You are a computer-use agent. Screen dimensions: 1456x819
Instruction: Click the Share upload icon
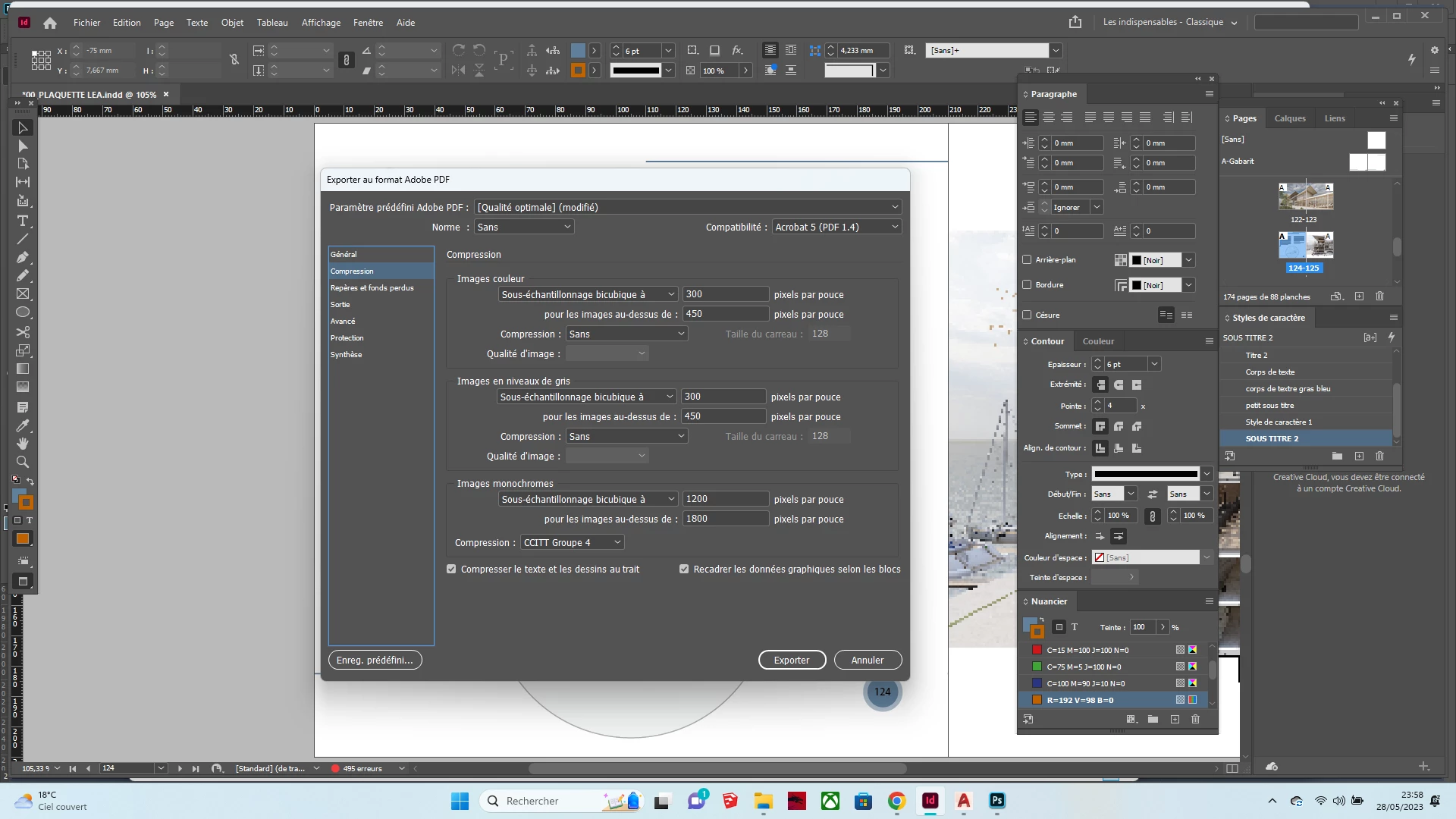coord(1075,22)
